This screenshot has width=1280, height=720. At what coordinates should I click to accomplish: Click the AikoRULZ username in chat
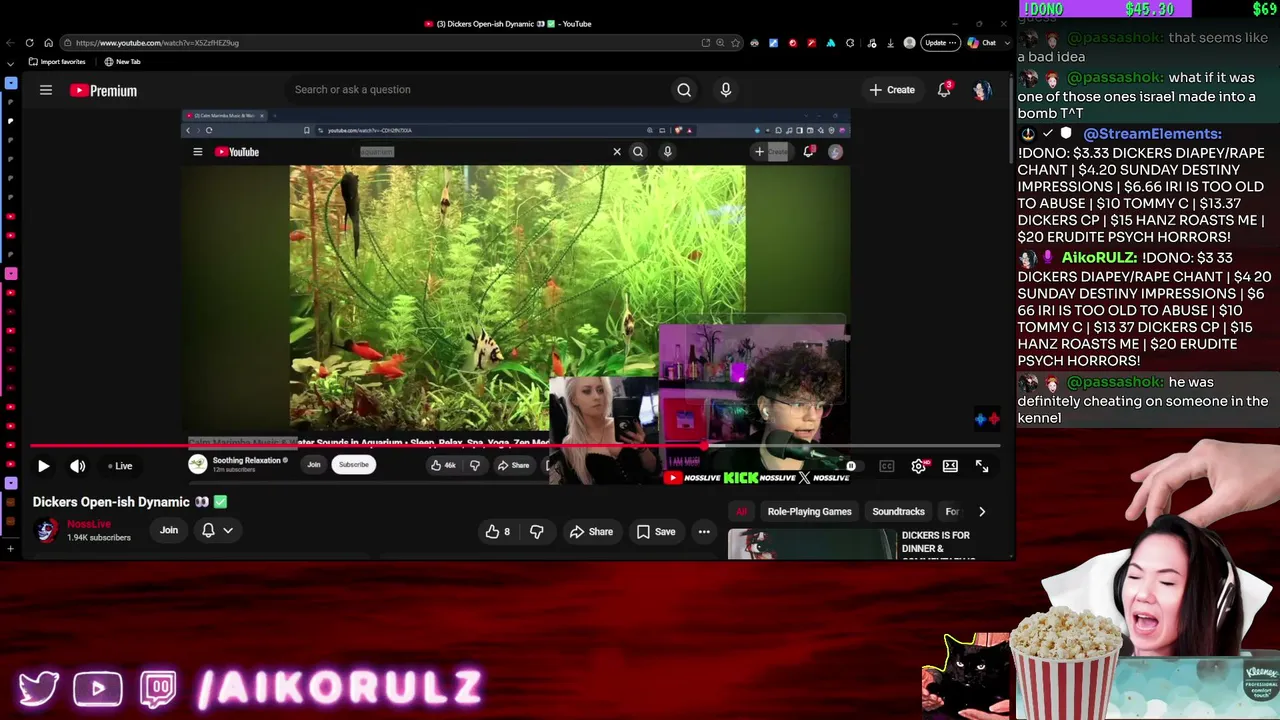pyautogui.click(x=1100, y=258)
